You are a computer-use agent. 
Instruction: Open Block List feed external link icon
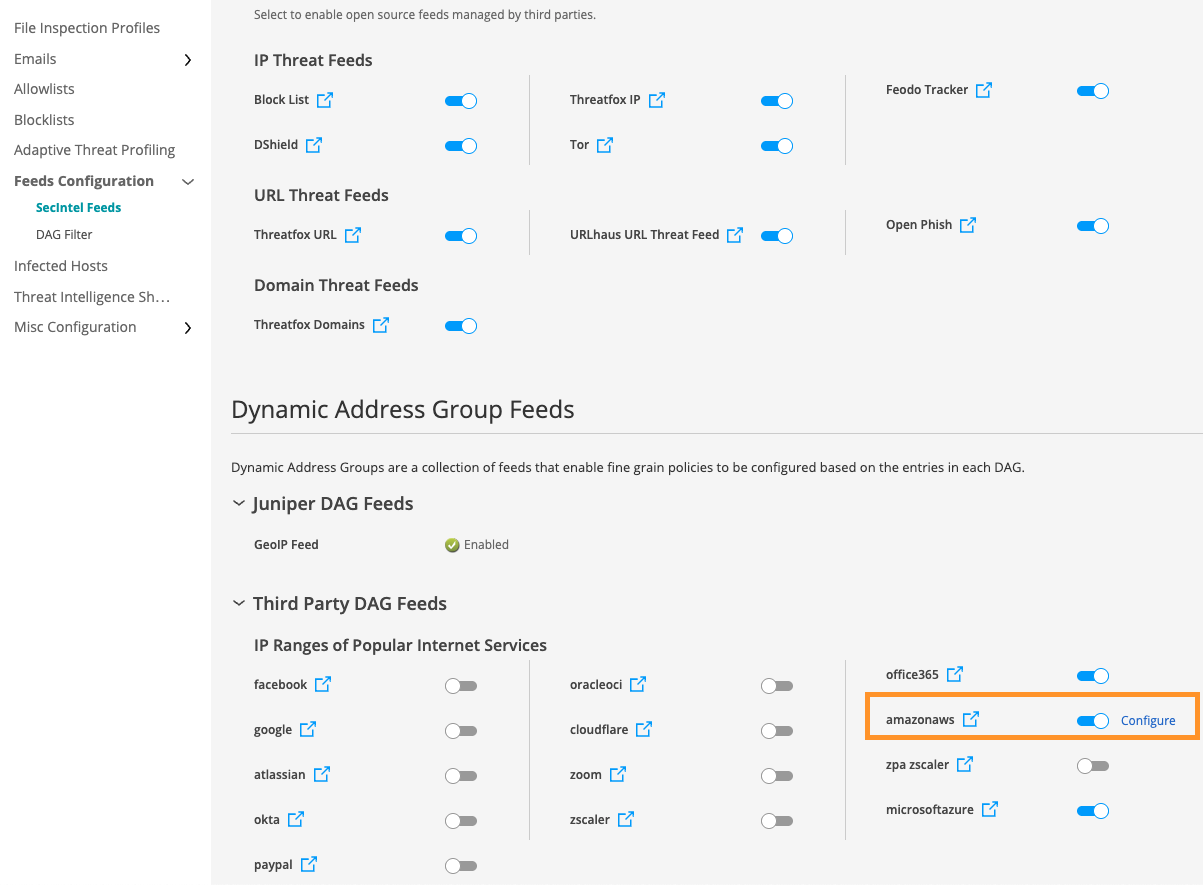(325, 100)
